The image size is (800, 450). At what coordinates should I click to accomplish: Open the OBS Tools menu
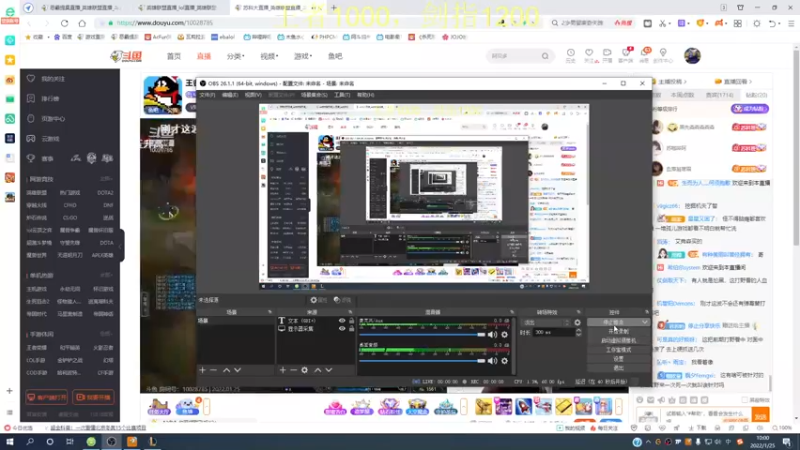[x=342, y=95]
